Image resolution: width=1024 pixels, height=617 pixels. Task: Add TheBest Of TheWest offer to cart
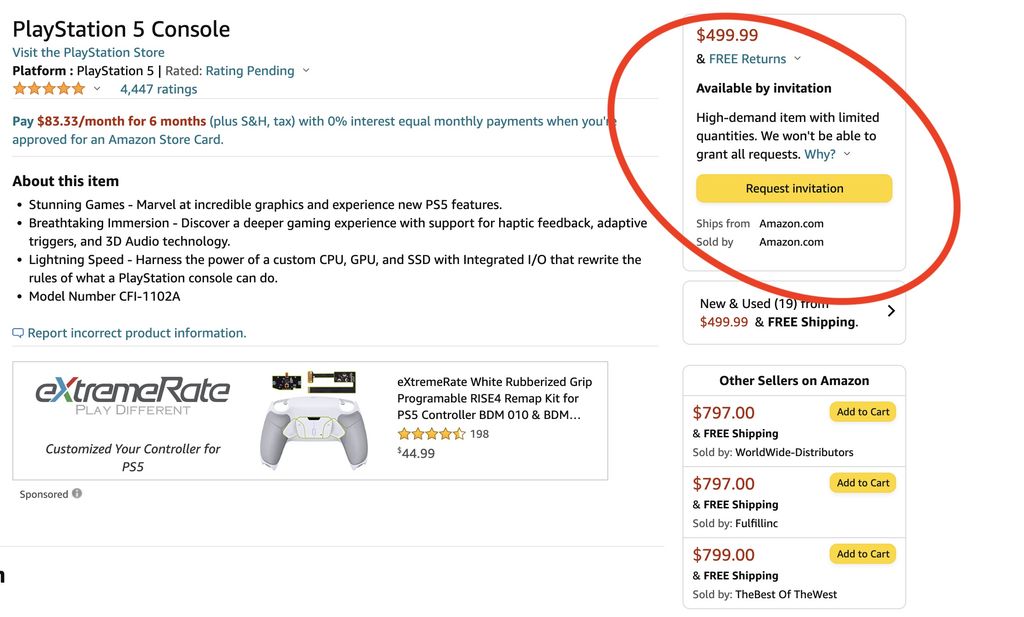(x=862, y=553)
